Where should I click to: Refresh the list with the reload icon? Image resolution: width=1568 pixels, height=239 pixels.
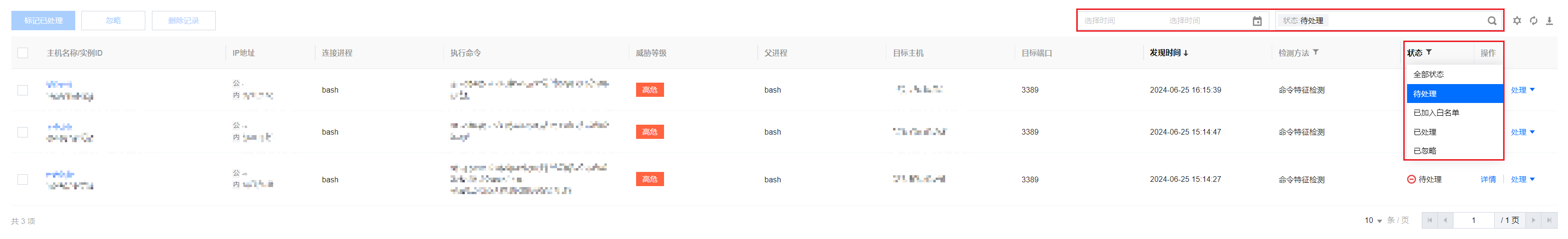click(1533, 21)
